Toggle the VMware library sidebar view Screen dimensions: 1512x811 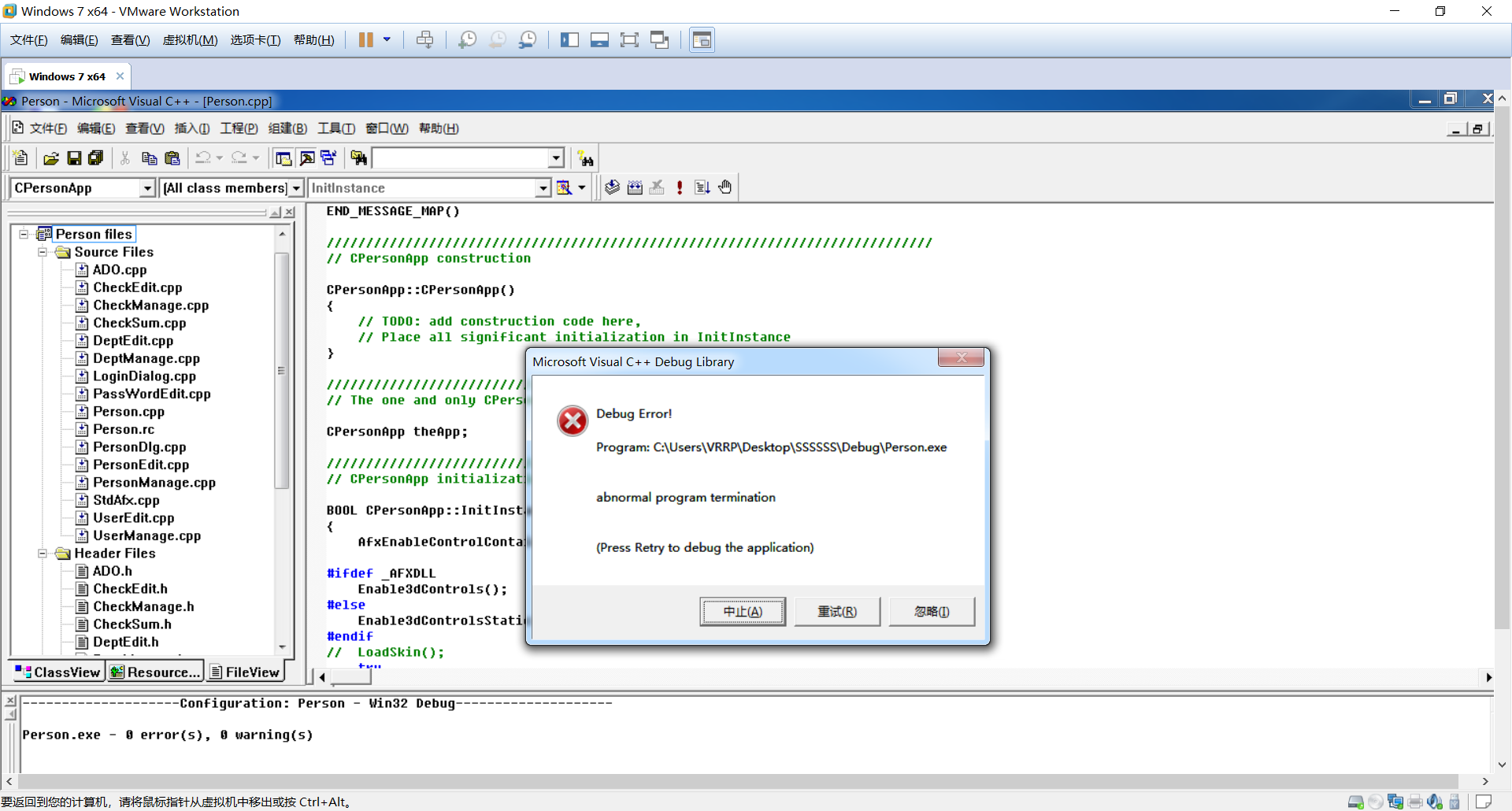click(x=569, y=40)
